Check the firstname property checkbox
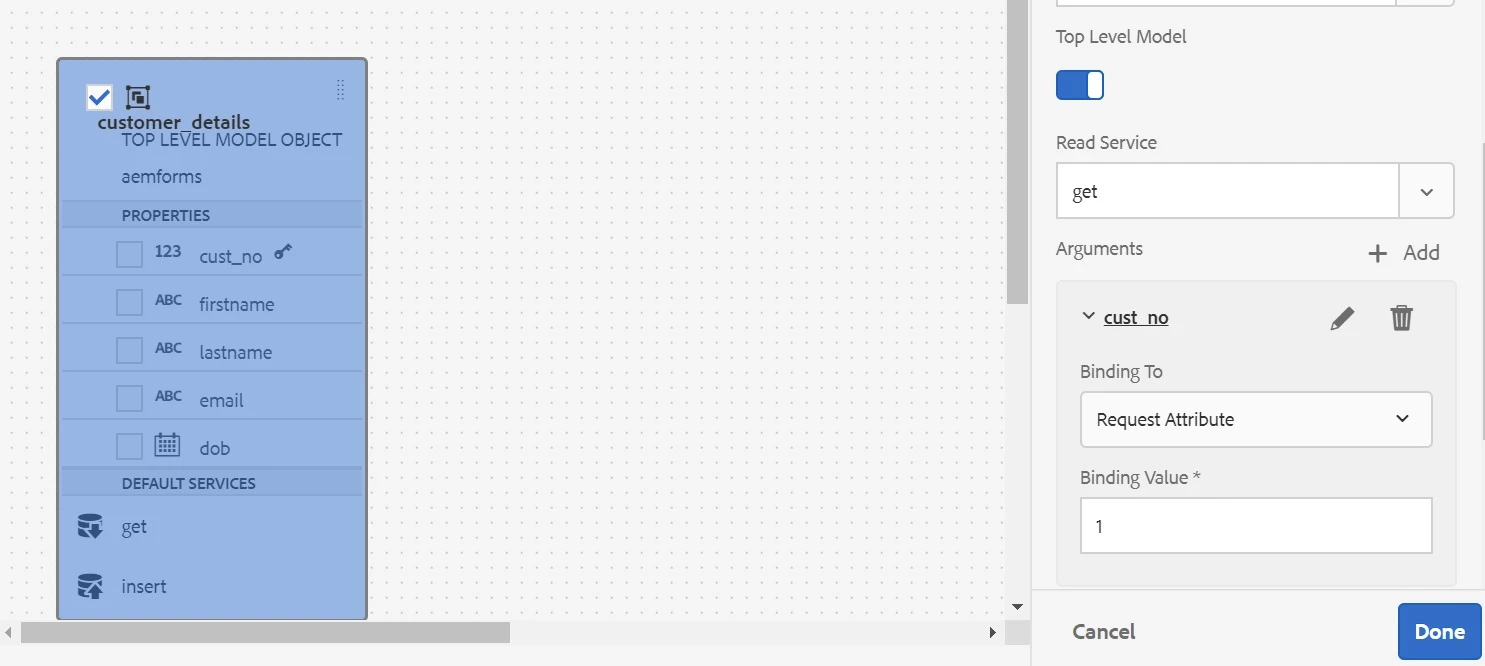 click(x=129, y=302)
